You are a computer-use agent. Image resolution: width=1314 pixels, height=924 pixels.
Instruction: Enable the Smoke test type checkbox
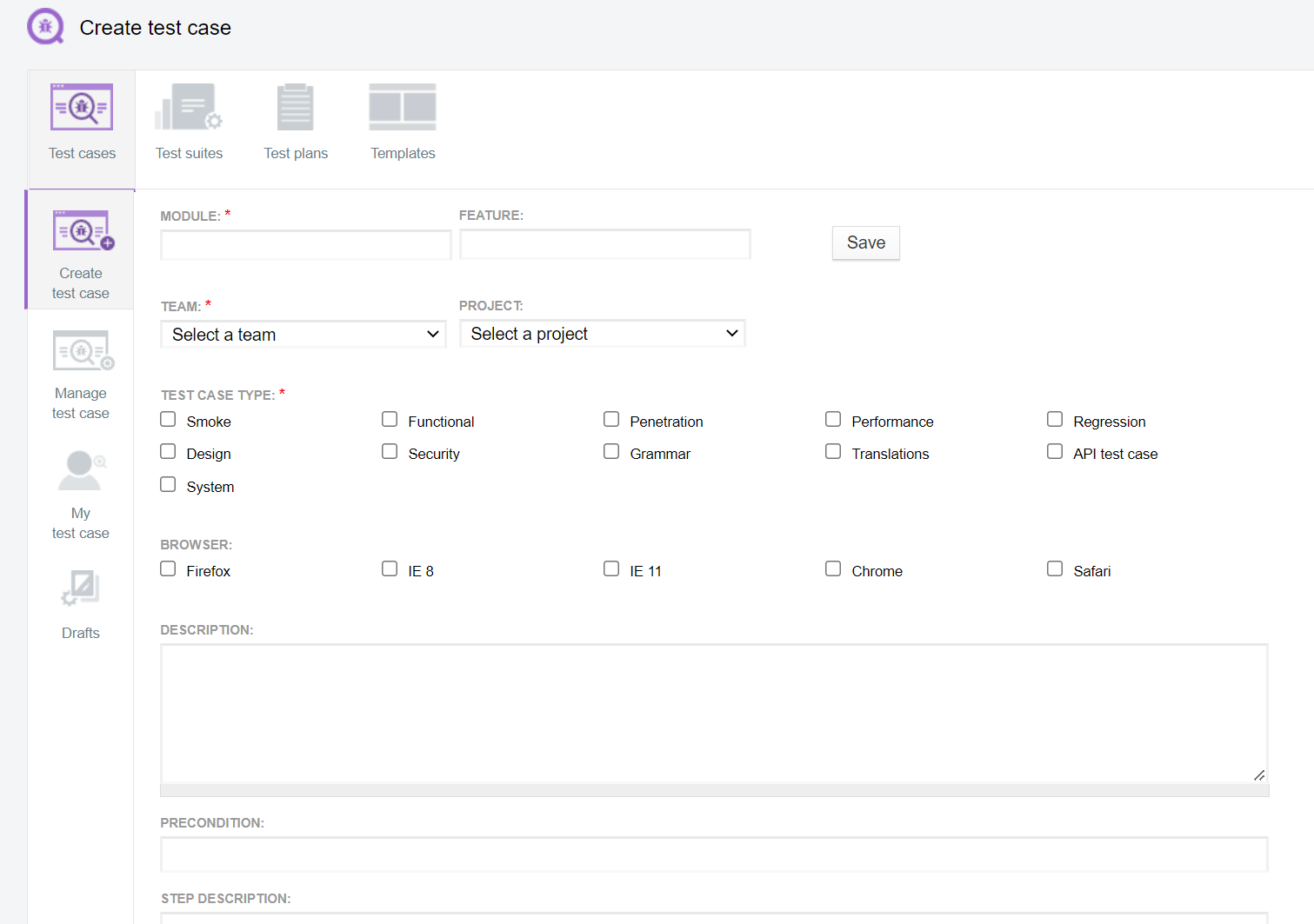168,420
